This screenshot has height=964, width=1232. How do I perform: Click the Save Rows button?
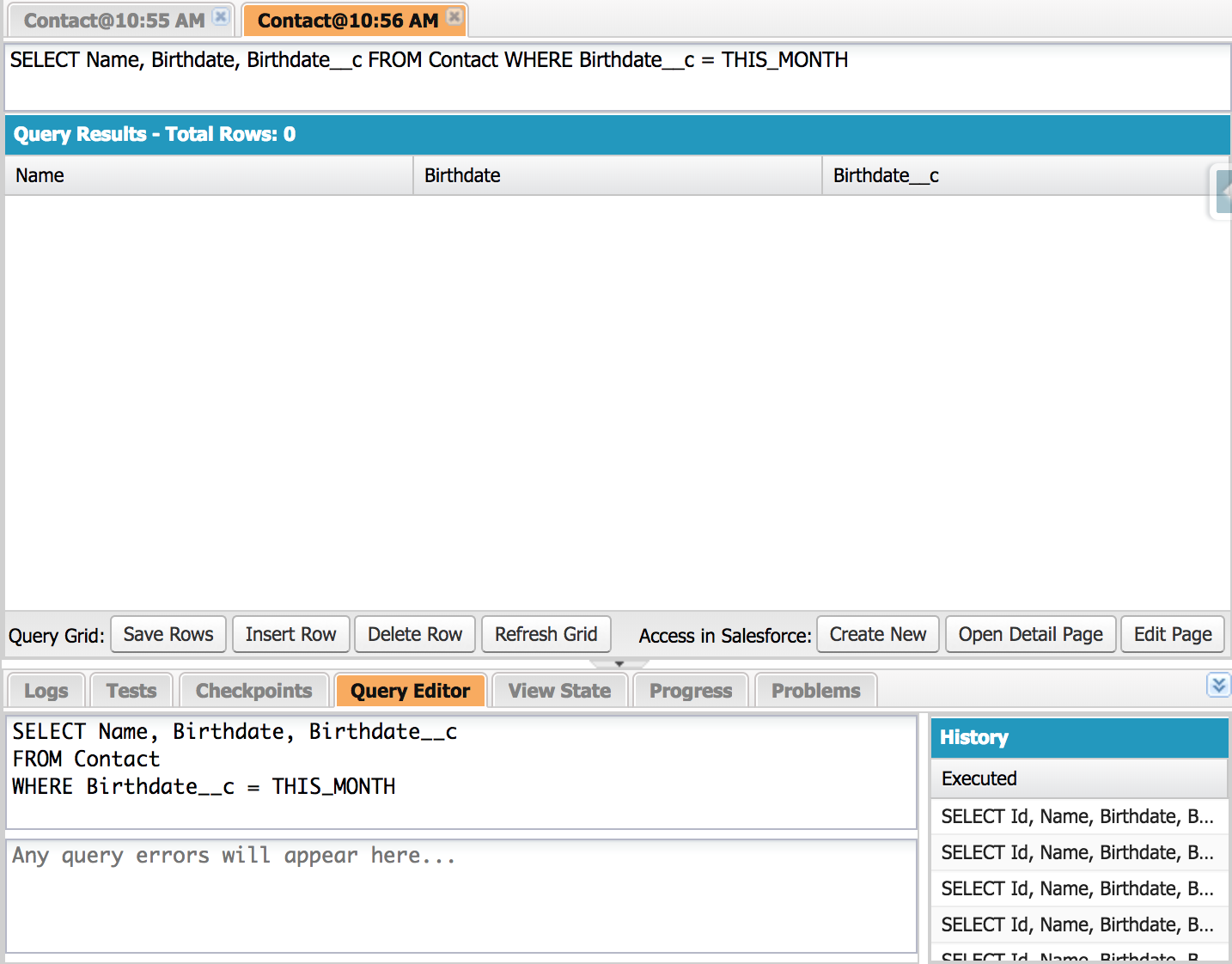[168, 634]
